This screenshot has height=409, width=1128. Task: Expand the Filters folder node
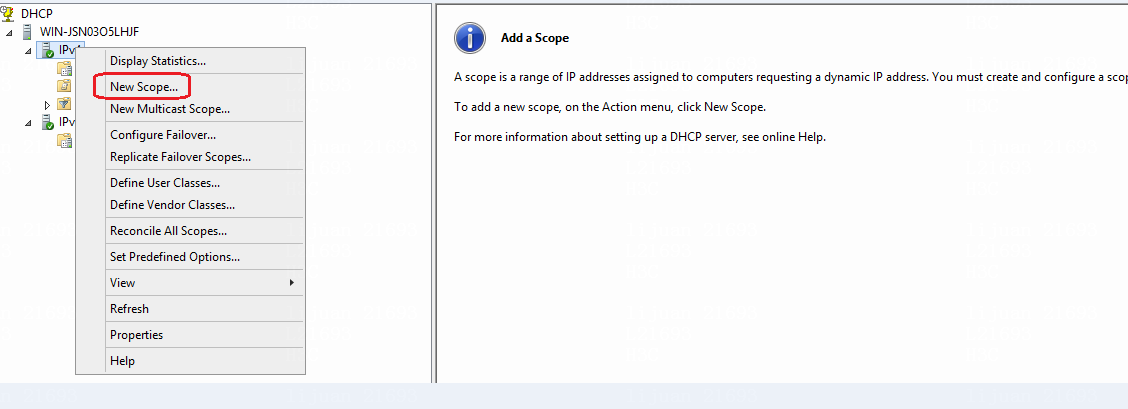(47, 105)
